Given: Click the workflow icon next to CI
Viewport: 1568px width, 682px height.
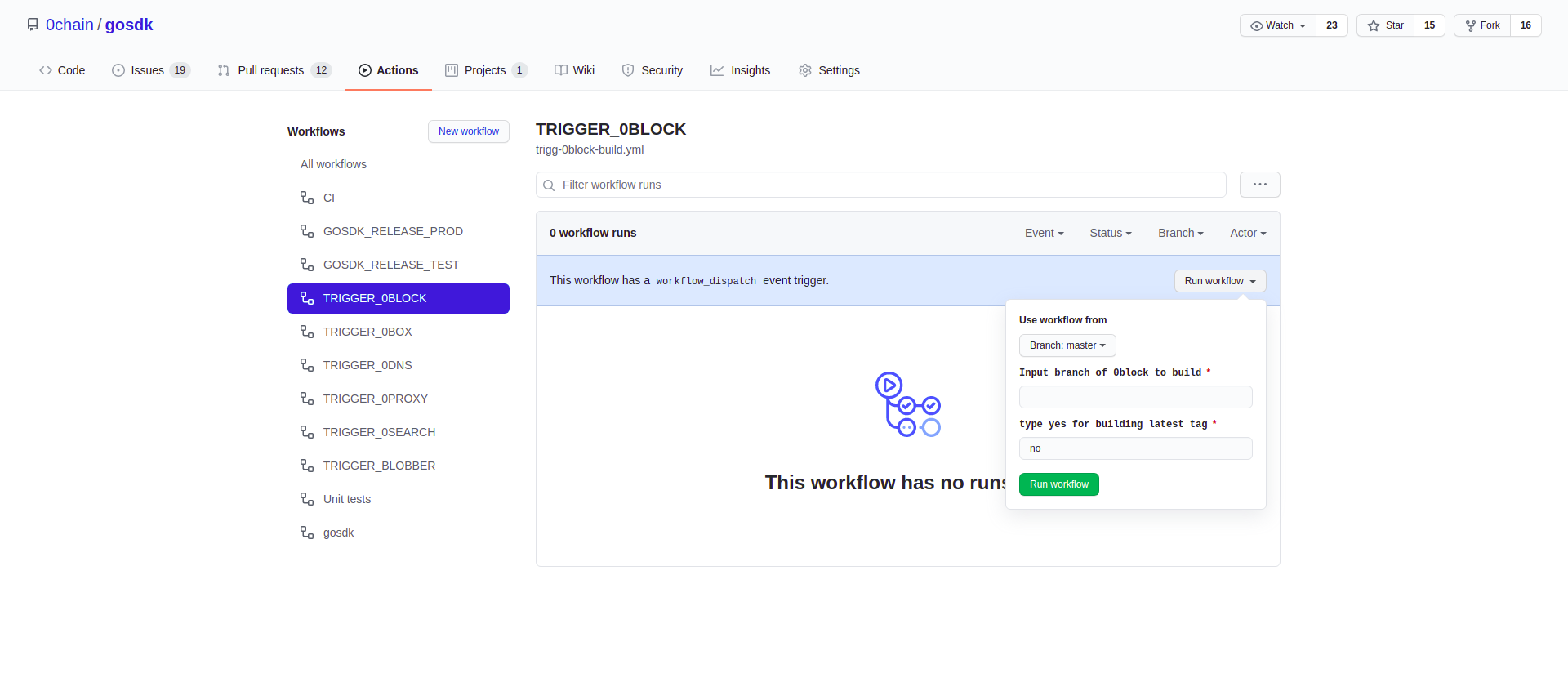Looking at the screenshot, I should pos(307,198).
